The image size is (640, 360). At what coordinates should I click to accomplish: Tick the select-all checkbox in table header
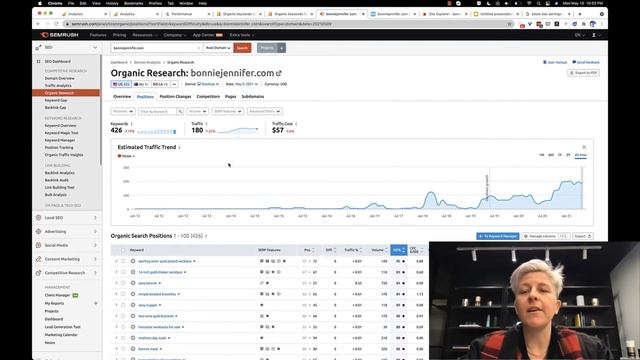[123, 250]
